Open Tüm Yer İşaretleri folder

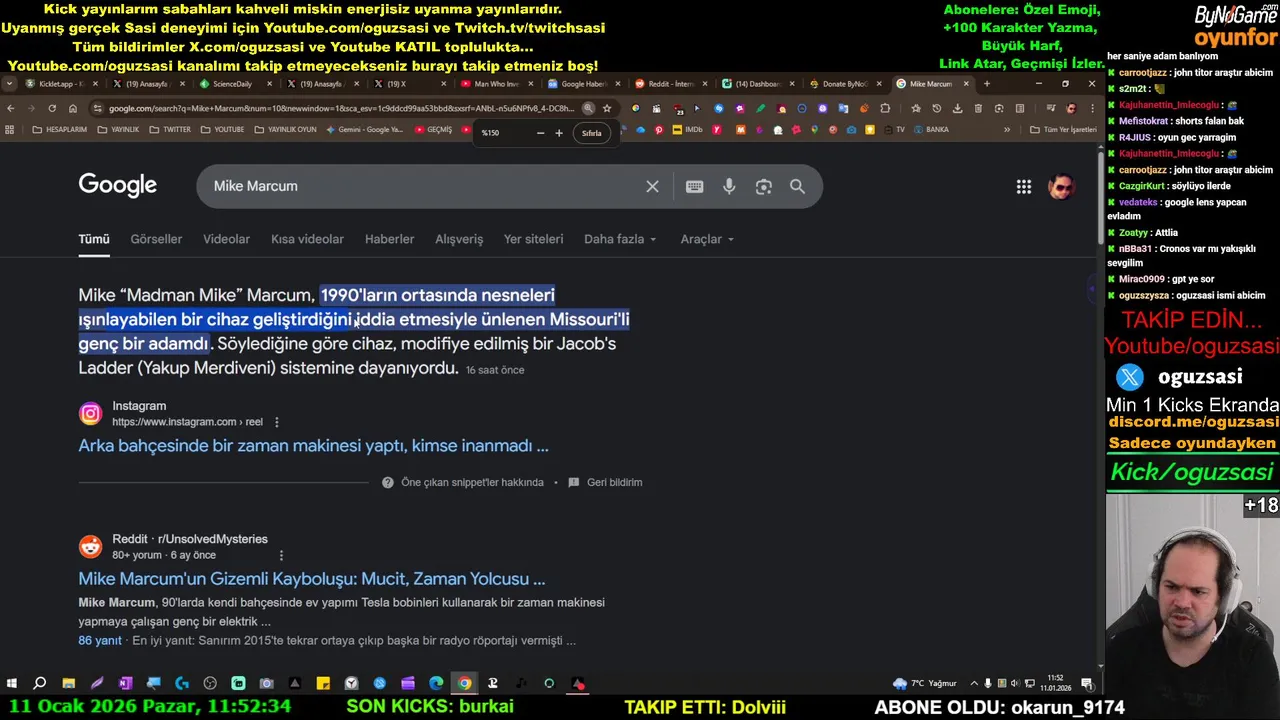1063,130
